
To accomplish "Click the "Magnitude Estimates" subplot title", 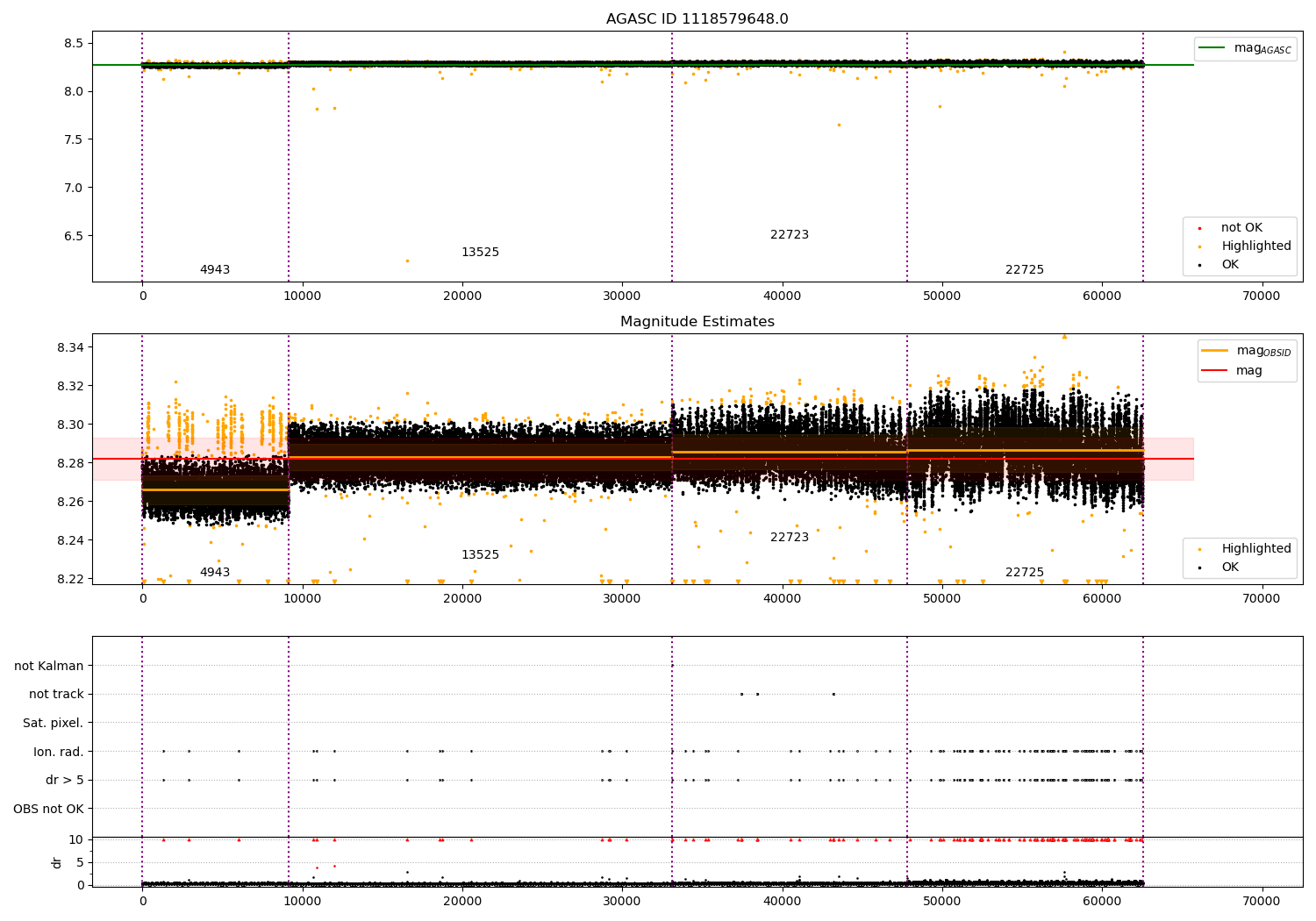I will pos(697,322).
